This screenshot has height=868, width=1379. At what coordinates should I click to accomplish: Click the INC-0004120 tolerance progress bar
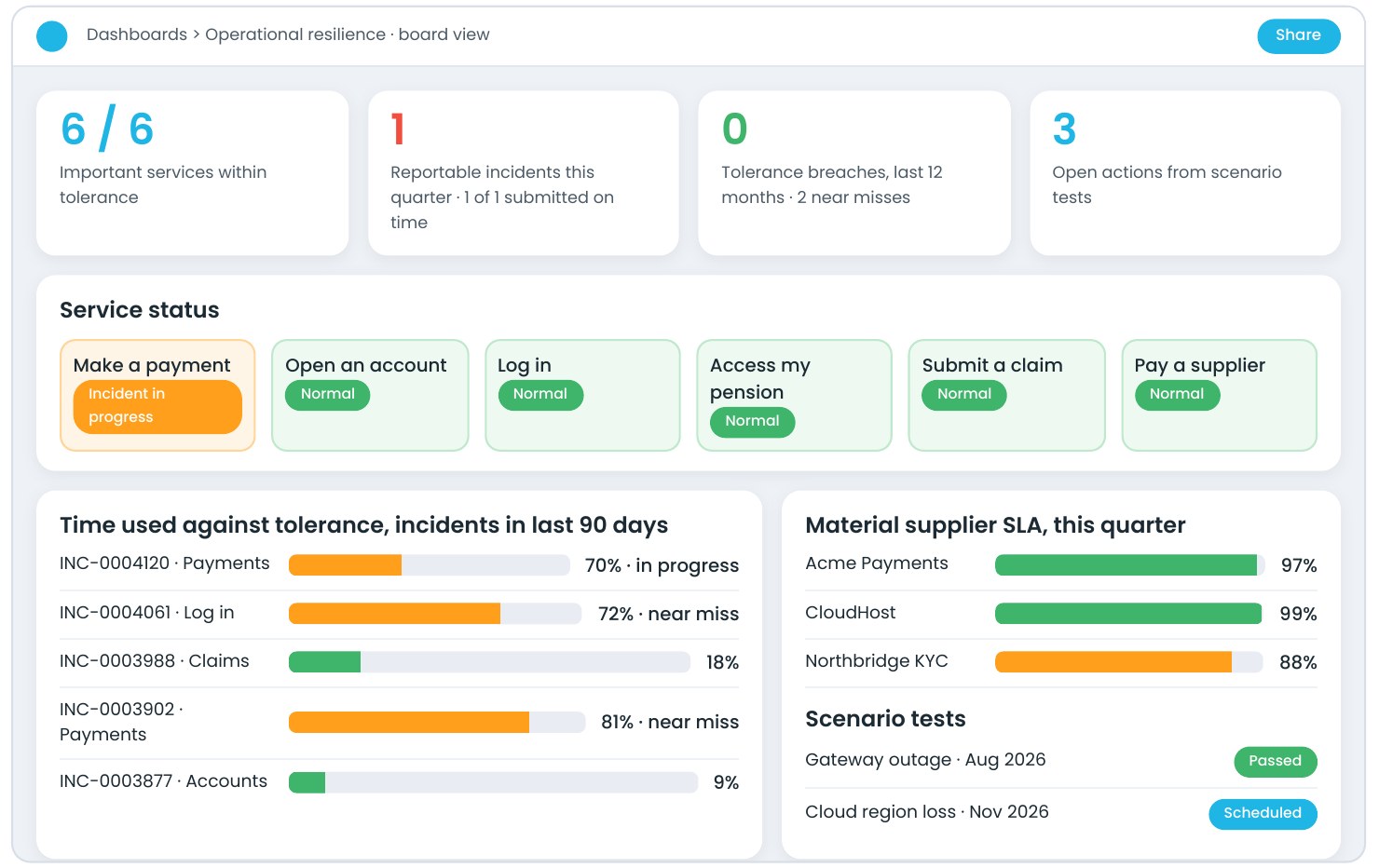pos(429,564)
